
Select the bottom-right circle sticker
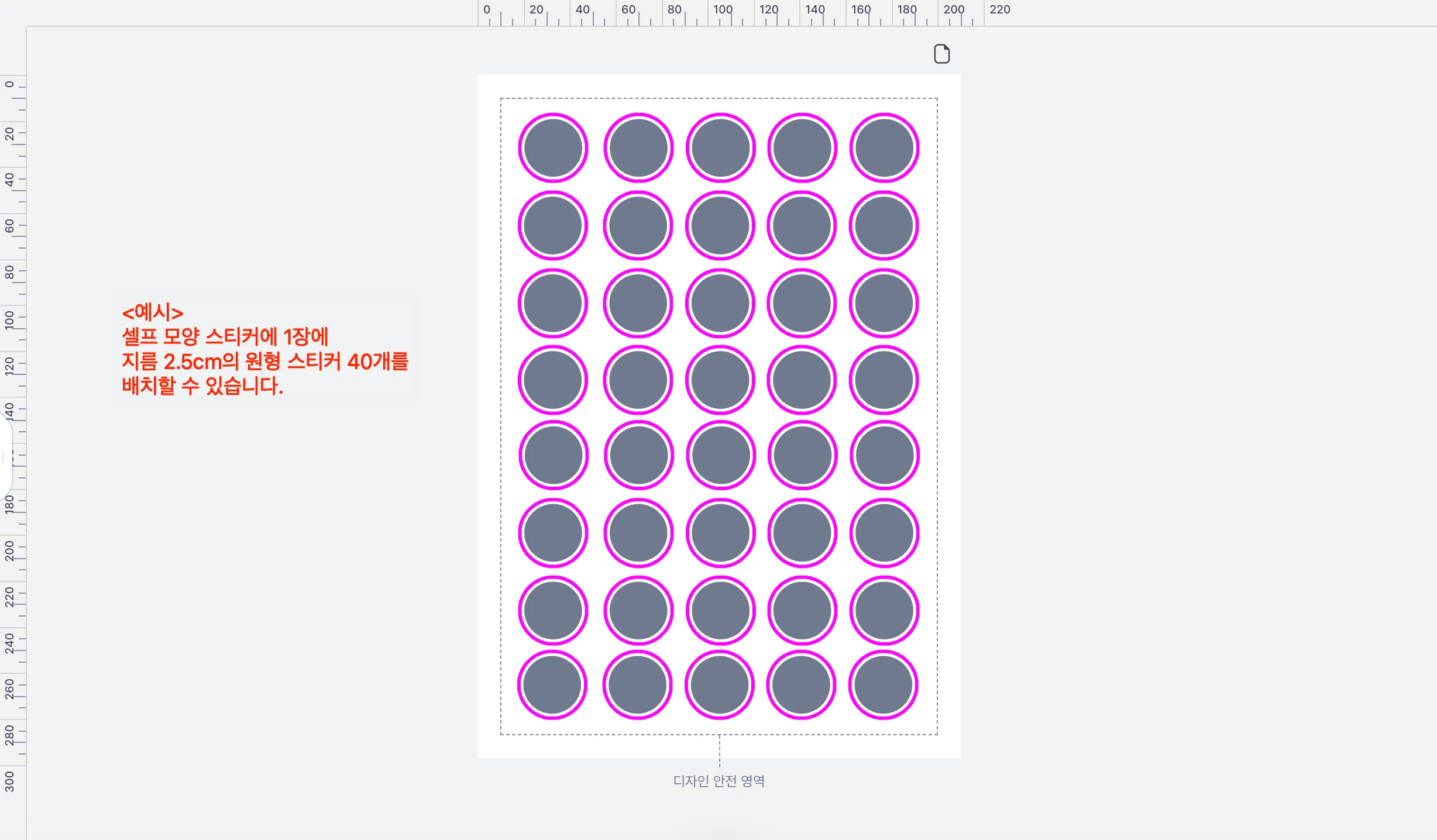click(x=883, y=684)
